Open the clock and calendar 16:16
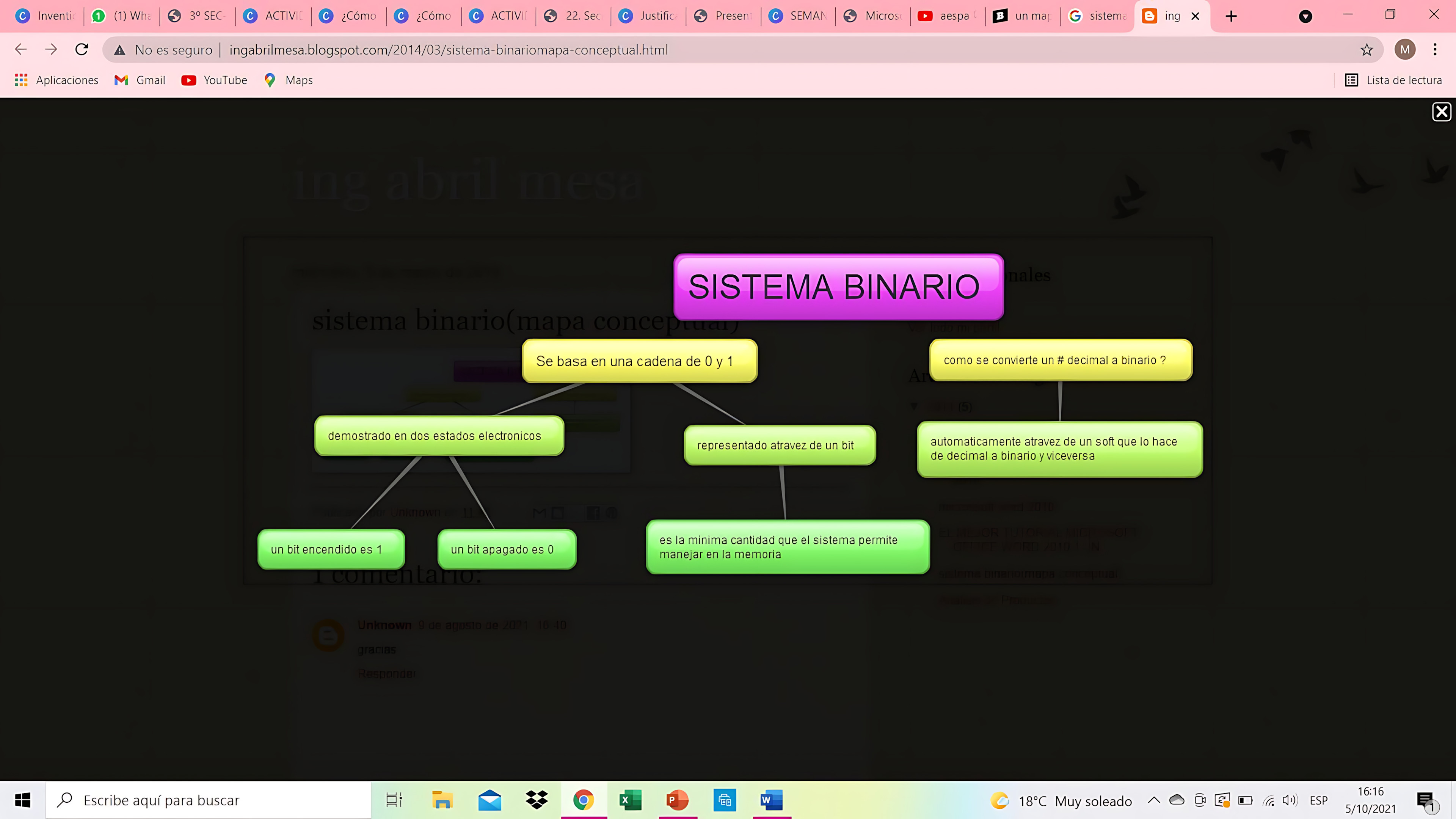The height and width of the screenshot is (819, 1456). 1371,800
